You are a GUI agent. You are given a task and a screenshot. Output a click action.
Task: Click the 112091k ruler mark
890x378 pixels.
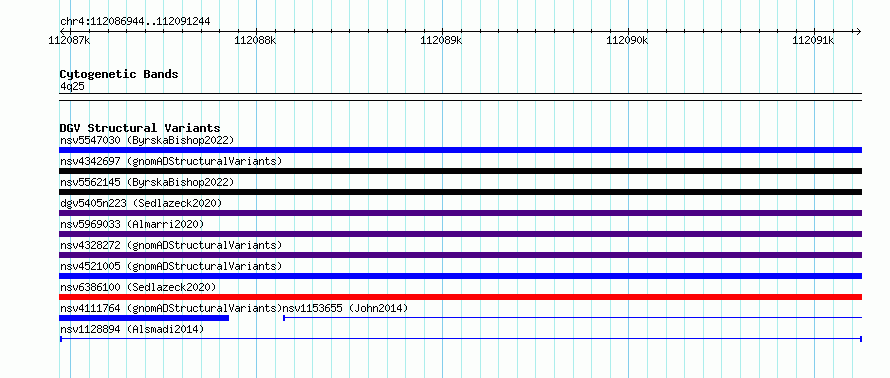pos(814,40)
